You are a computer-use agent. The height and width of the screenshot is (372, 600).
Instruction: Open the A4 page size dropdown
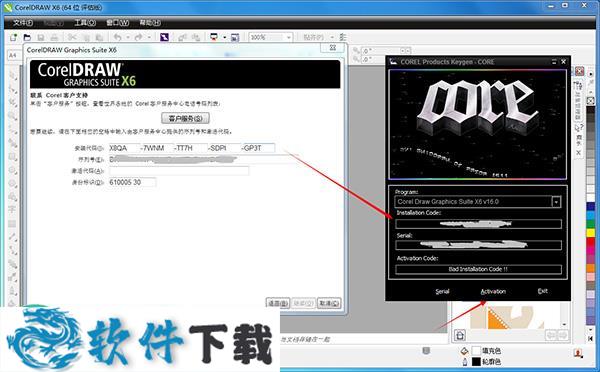click(13, 55)
